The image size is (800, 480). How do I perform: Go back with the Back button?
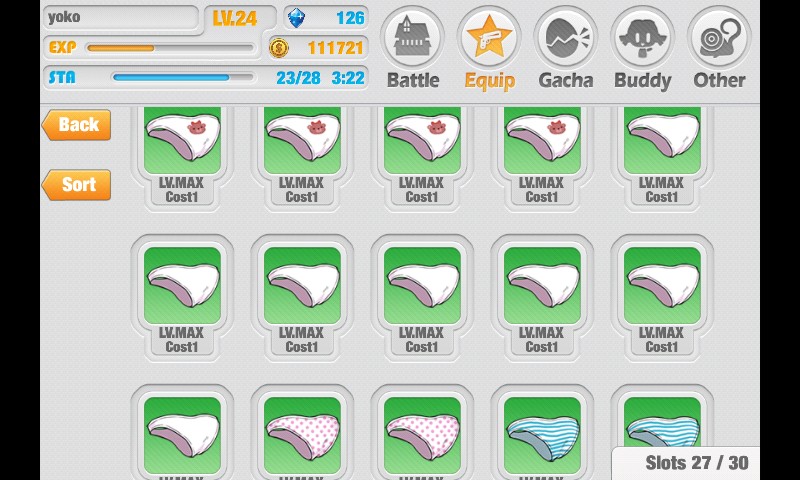(77, 124)
